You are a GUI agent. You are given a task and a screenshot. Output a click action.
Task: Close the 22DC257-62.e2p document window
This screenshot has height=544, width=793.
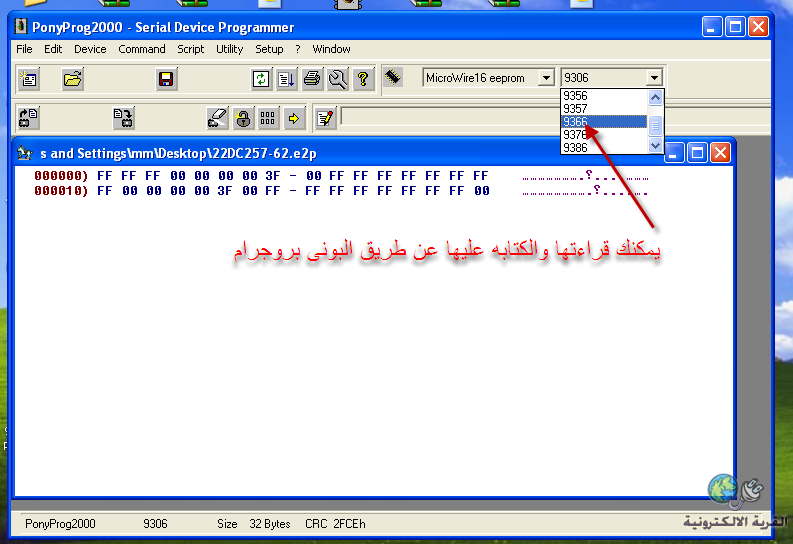[x=720, y=153]
